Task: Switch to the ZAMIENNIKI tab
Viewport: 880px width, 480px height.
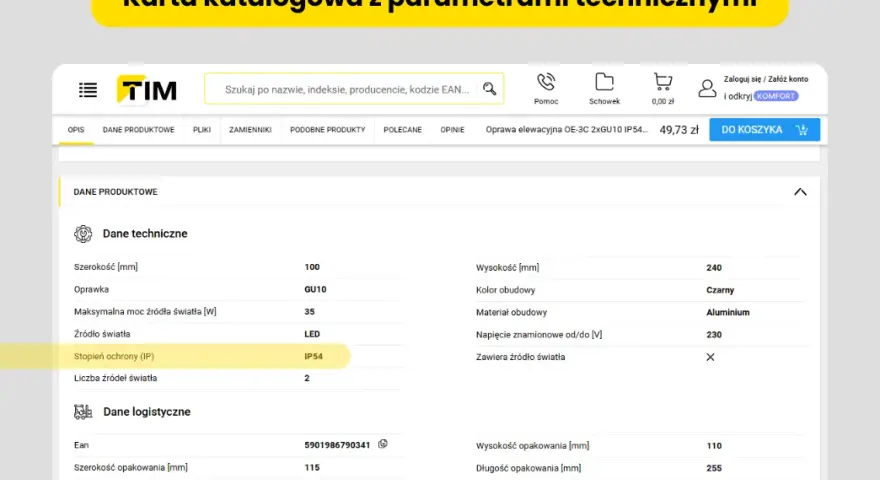Action: coord(250,130)
